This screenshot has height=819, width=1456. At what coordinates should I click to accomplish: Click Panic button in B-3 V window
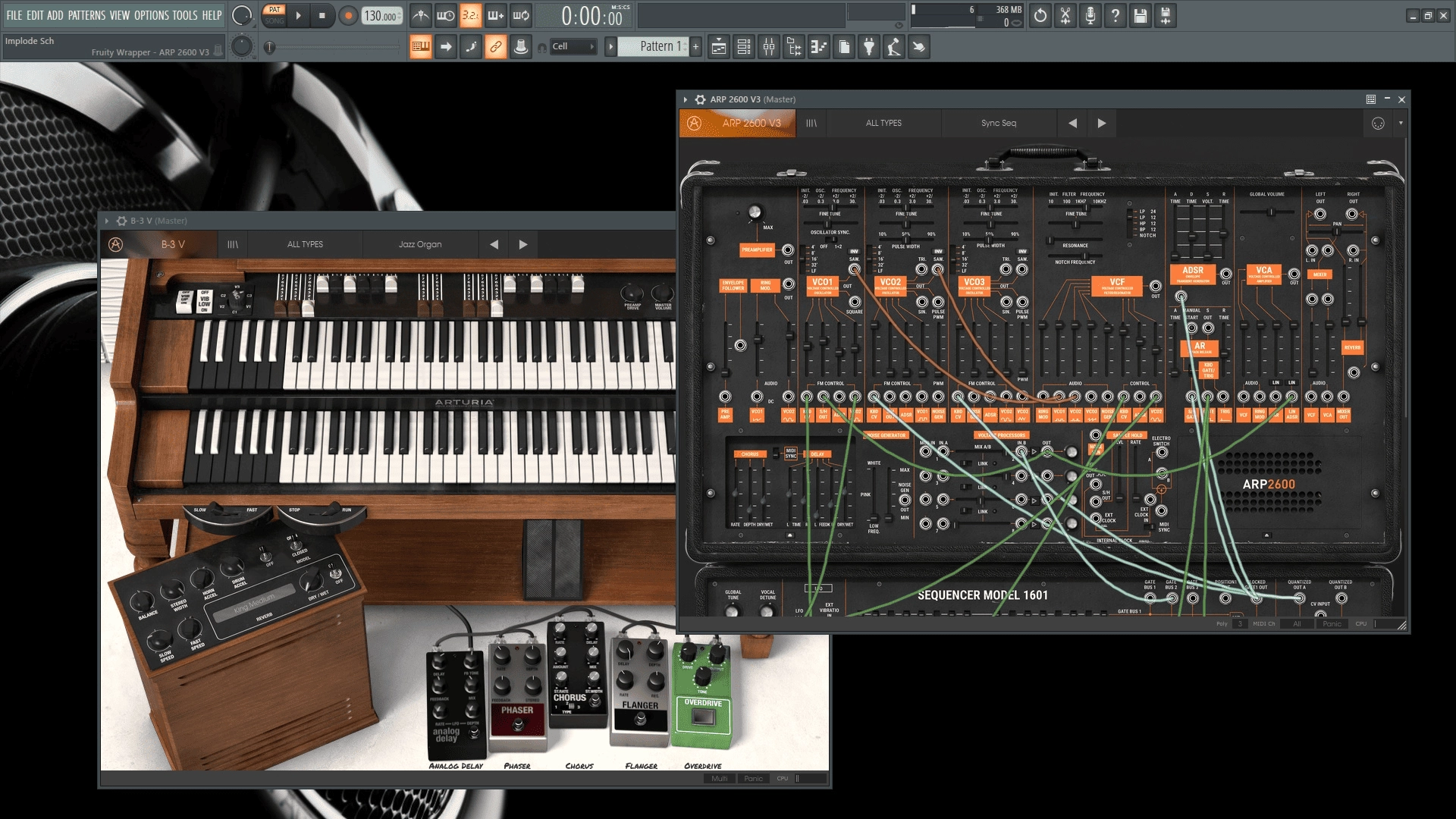click(x=753, y=778)
